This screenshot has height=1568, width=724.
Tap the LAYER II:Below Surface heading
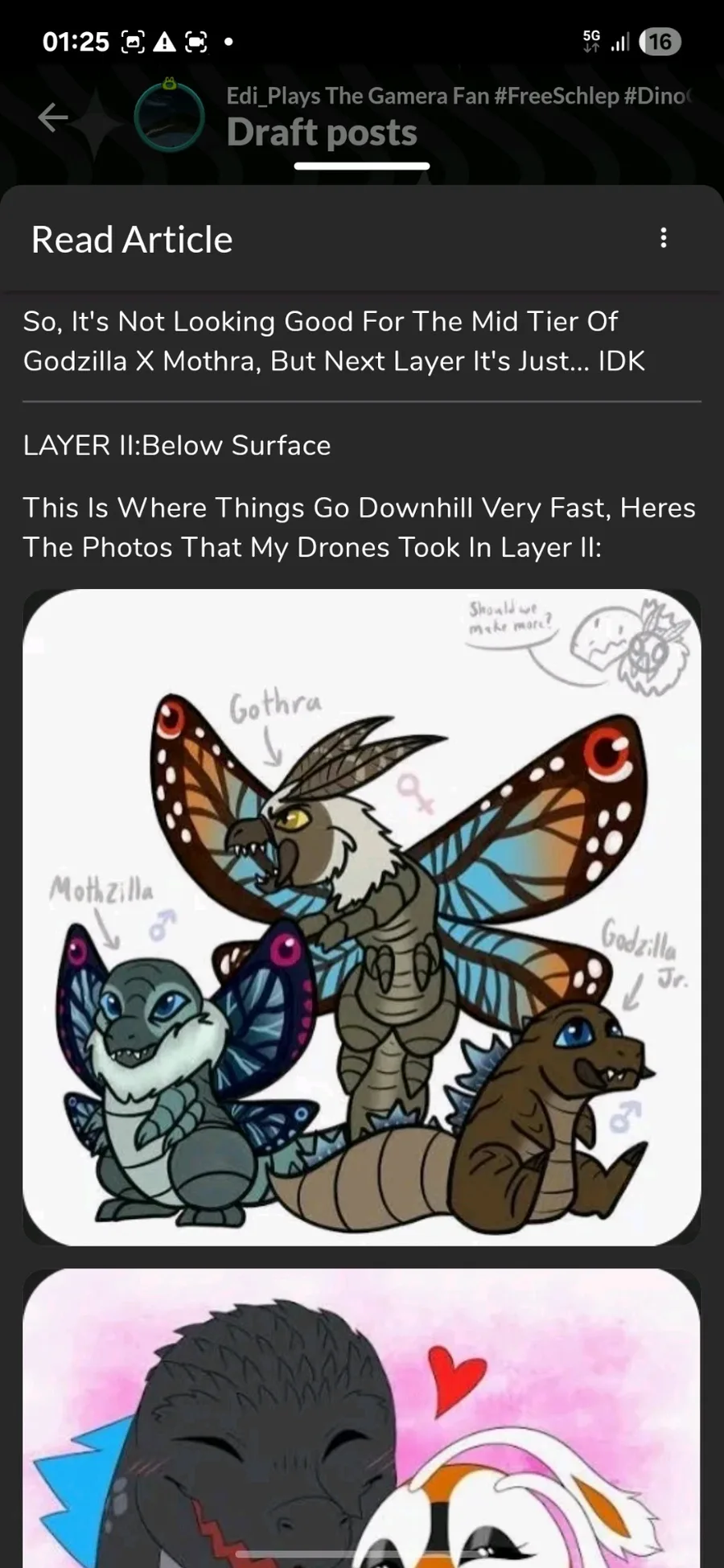[177, 446]
